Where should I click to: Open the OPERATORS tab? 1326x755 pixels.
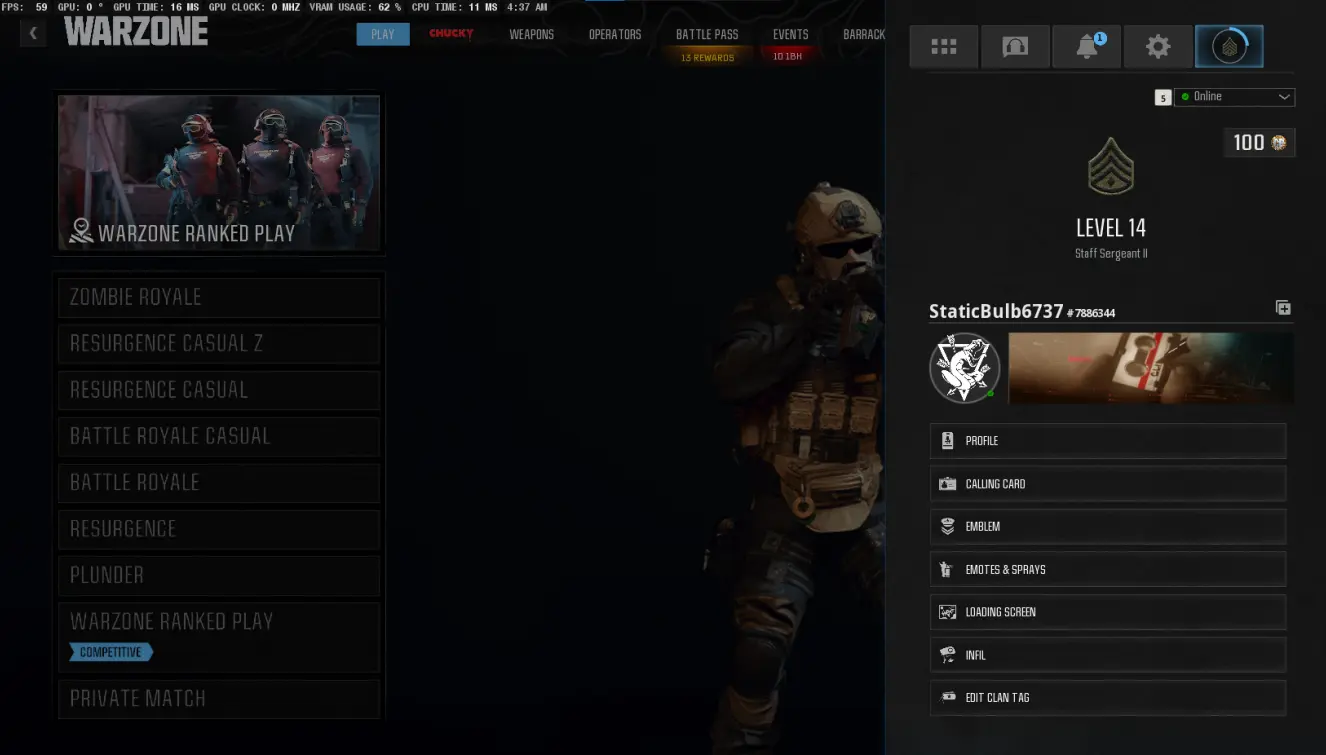click(615, 34)
